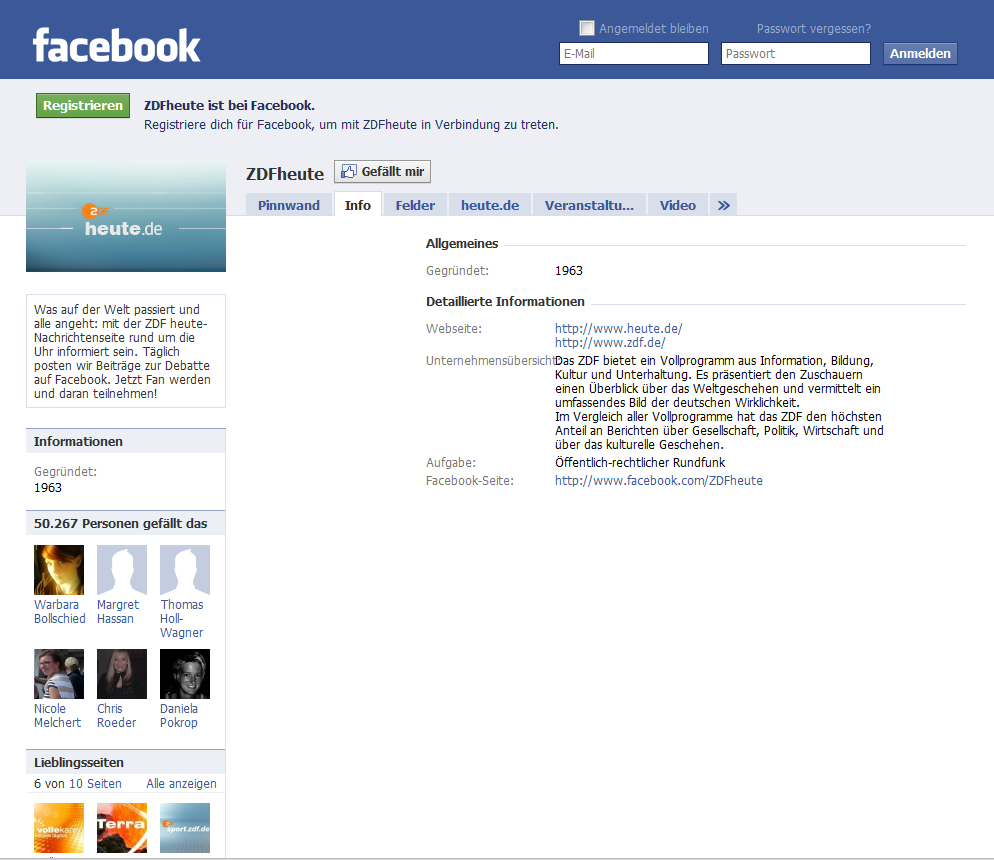994x860 pixels.
Task: Click the Alle anzeigen link
Action: tap(181, 783)
